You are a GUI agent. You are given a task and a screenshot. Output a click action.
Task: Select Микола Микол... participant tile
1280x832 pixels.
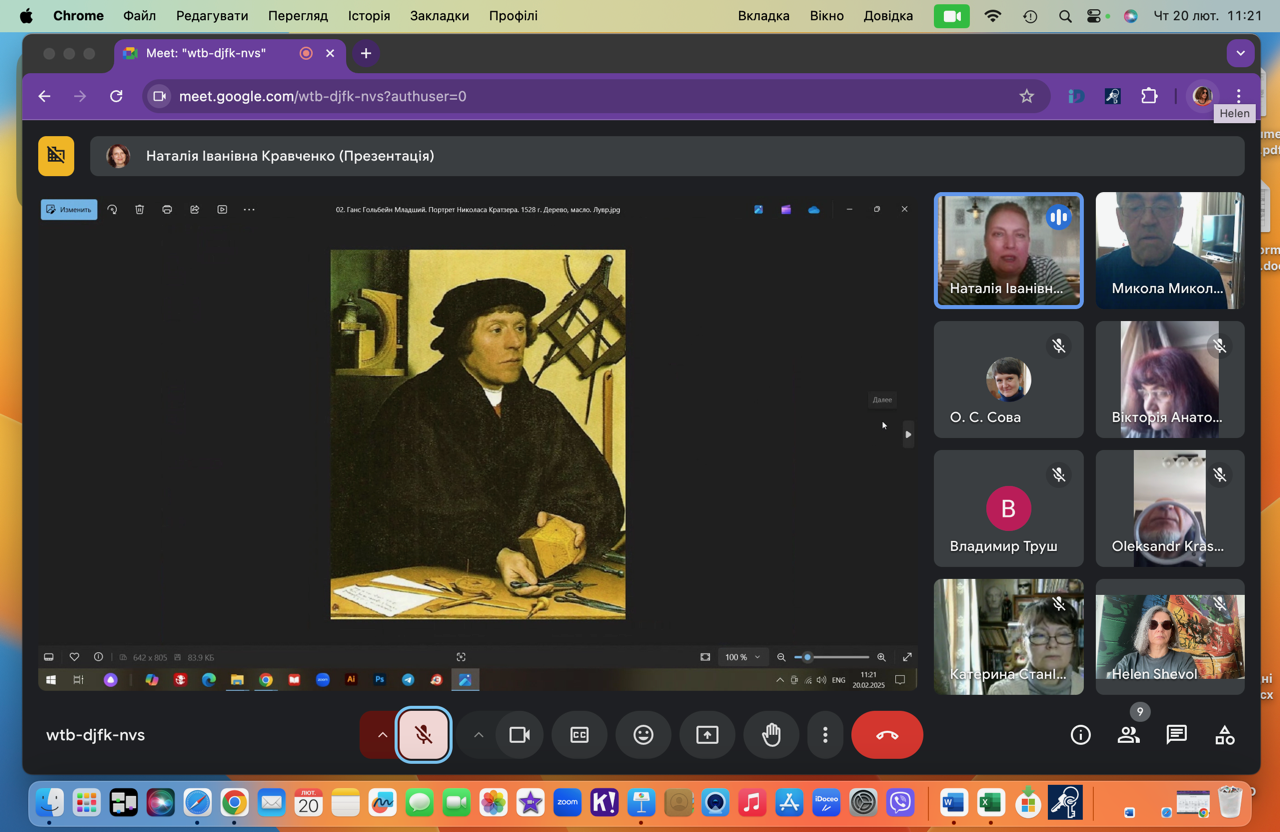pos(1170,250)
